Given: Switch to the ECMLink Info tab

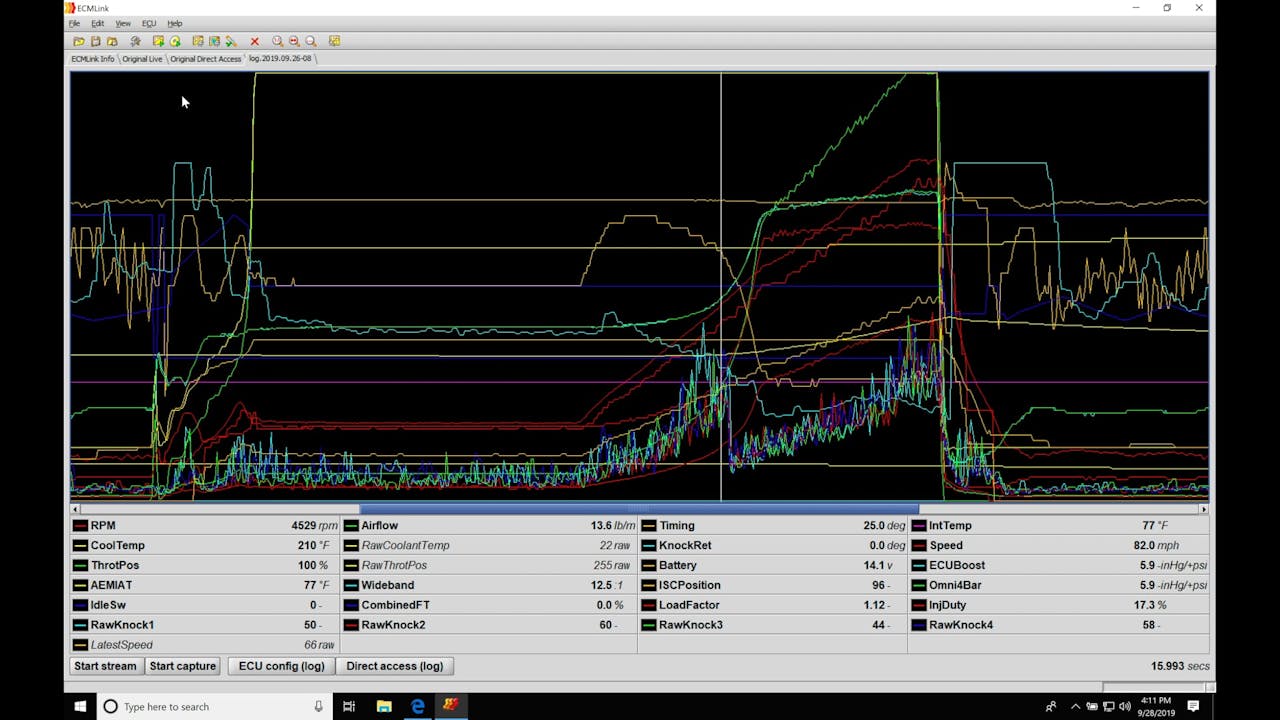Looking at the screenshot, I should click(92, 59).
